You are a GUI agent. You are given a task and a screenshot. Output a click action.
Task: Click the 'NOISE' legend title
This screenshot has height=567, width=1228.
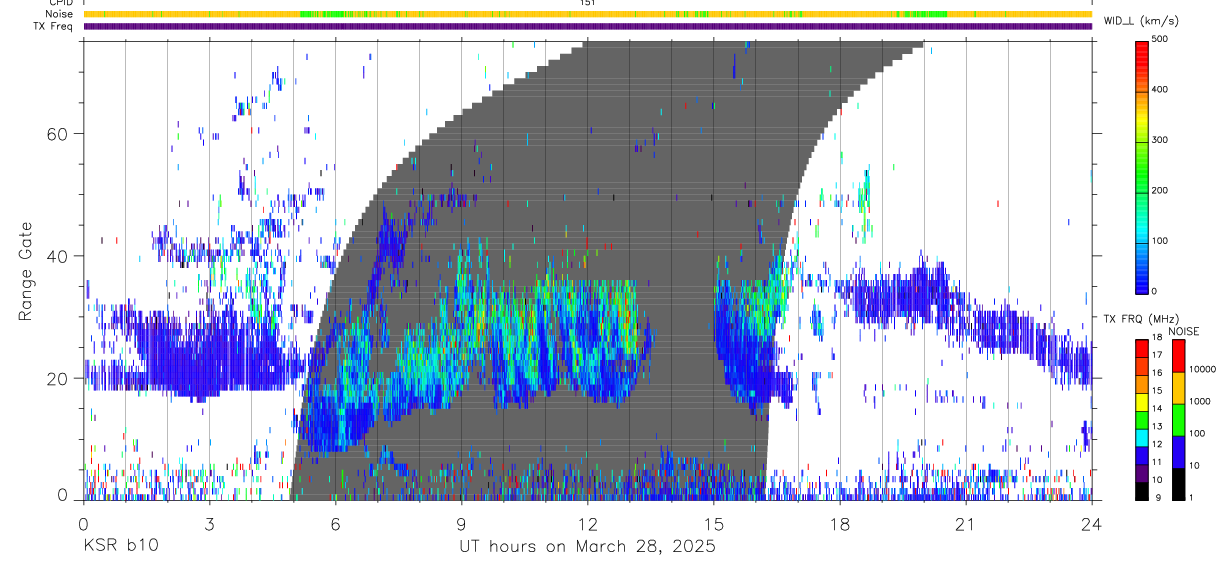[x=1183, y=330]
